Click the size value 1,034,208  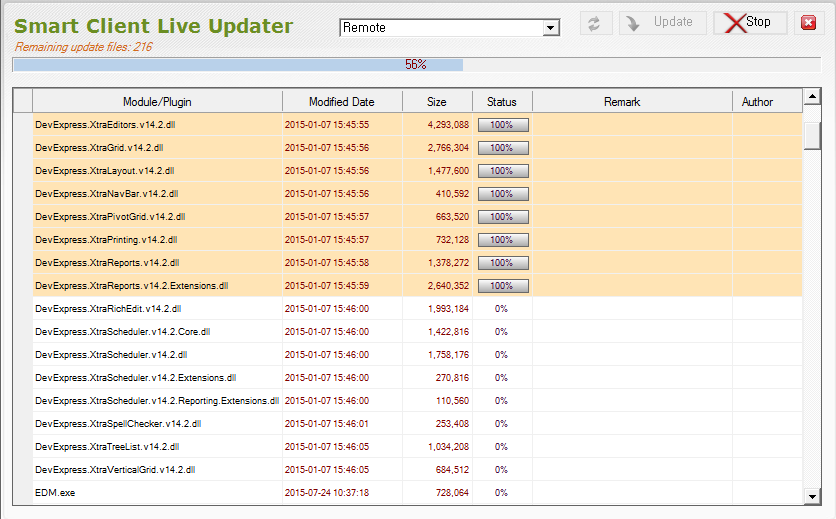point(448,446)
